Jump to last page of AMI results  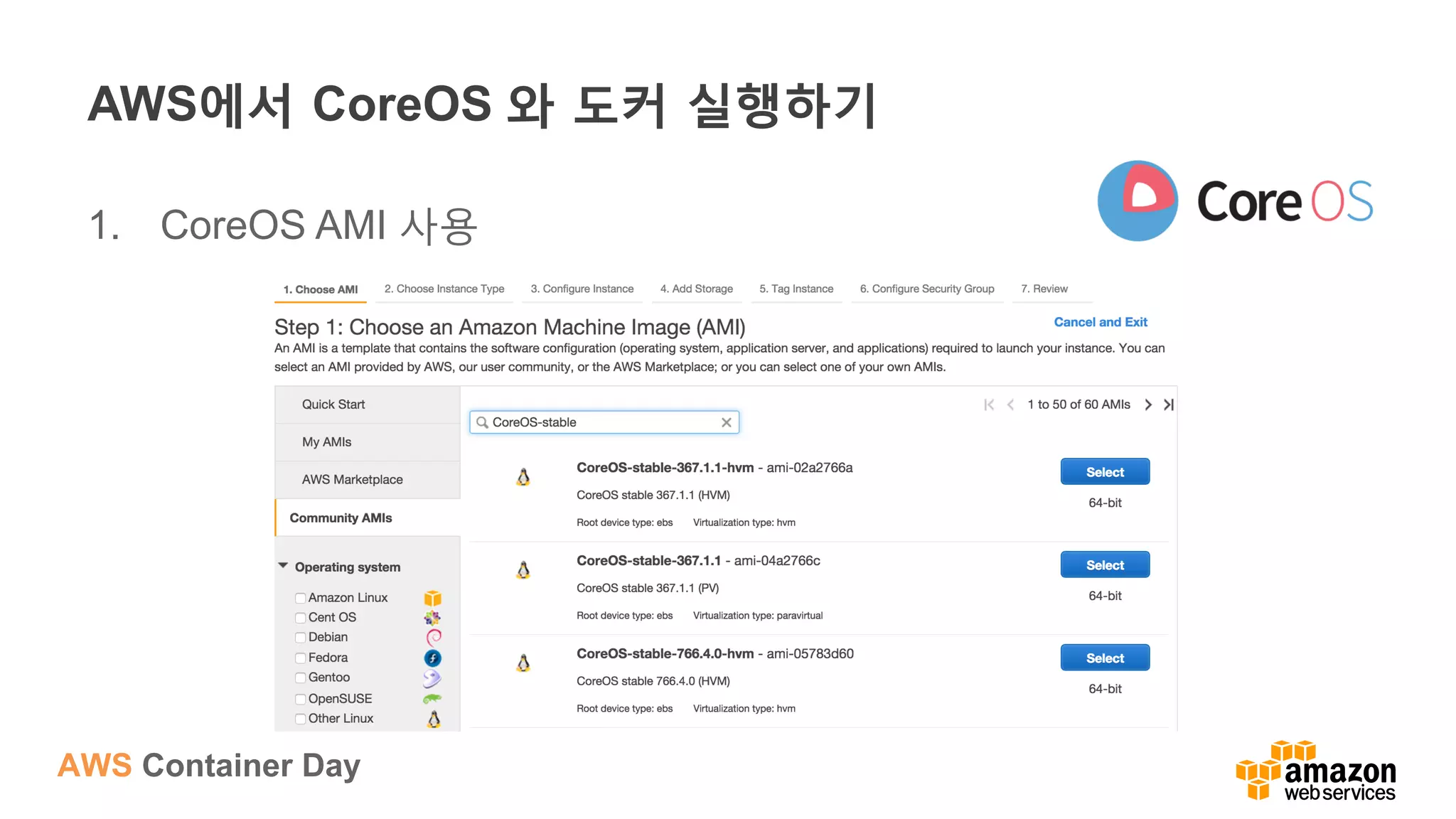pos(1169,405)
